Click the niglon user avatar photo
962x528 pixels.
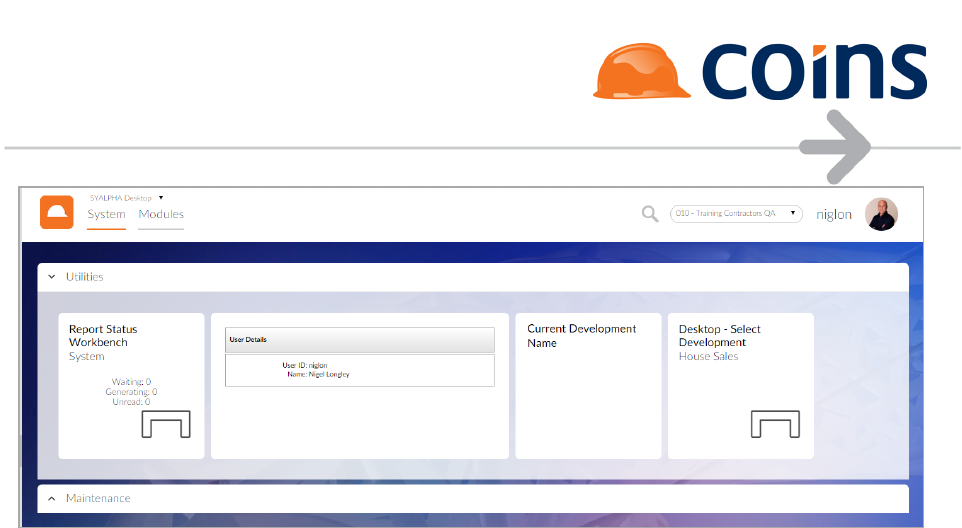pyautogui.click(x=882, y=214)
